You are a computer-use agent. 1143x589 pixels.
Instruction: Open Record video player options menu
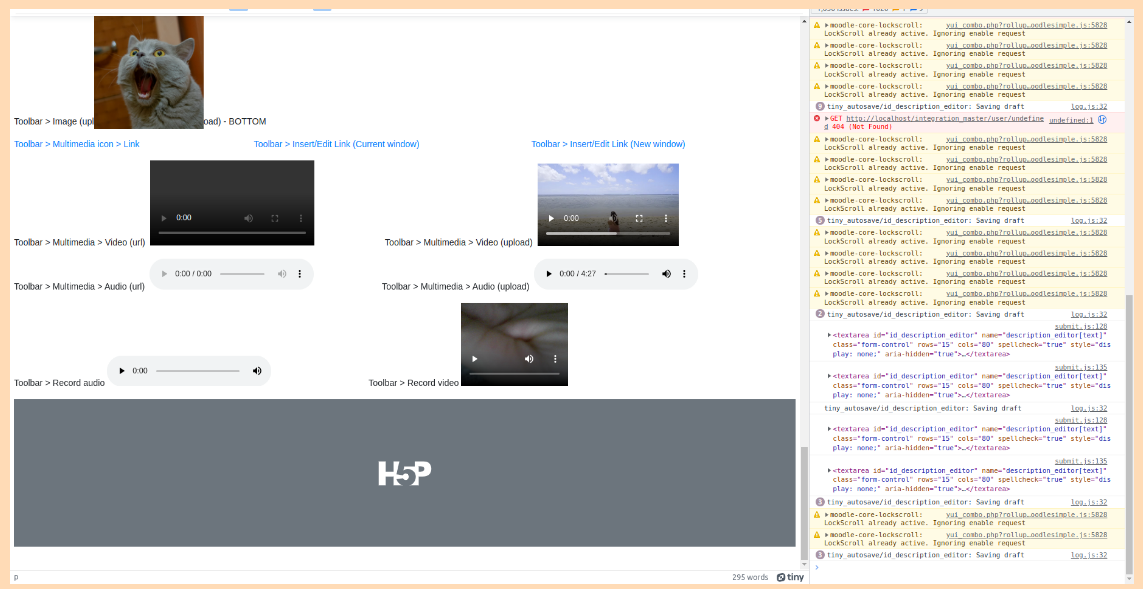(555, 359)
